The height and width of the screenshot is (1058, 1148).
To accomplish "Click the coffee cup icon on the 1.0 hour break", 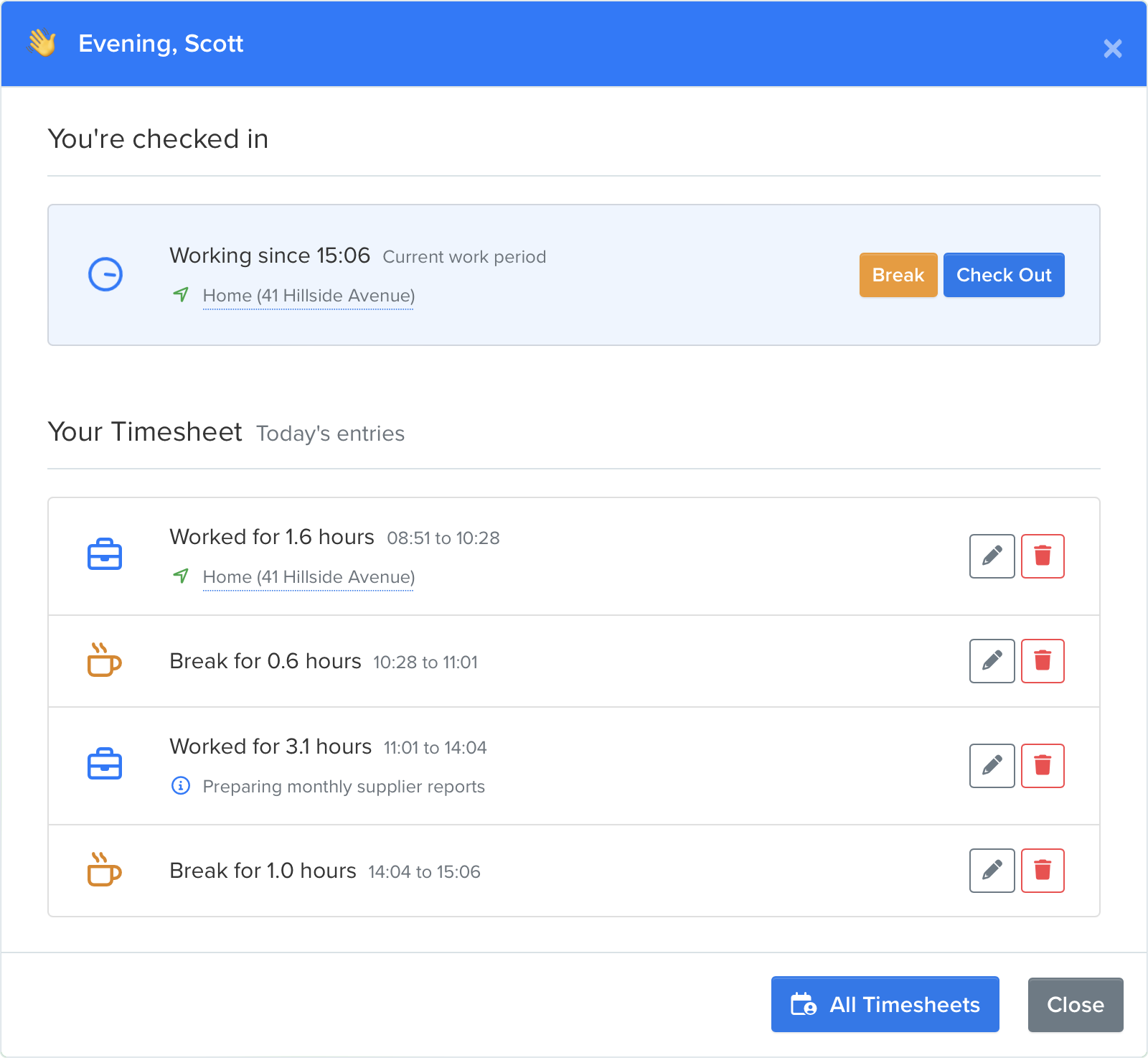I will pos(103,871).
